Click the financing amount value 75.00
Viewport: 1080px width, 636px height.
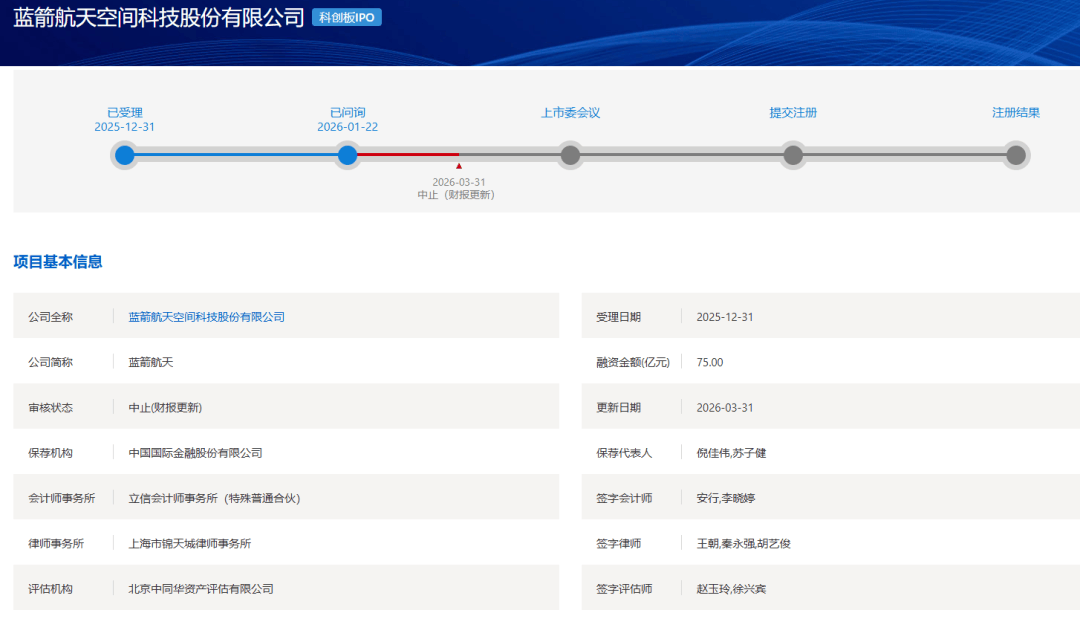click(x=709, y=362)
